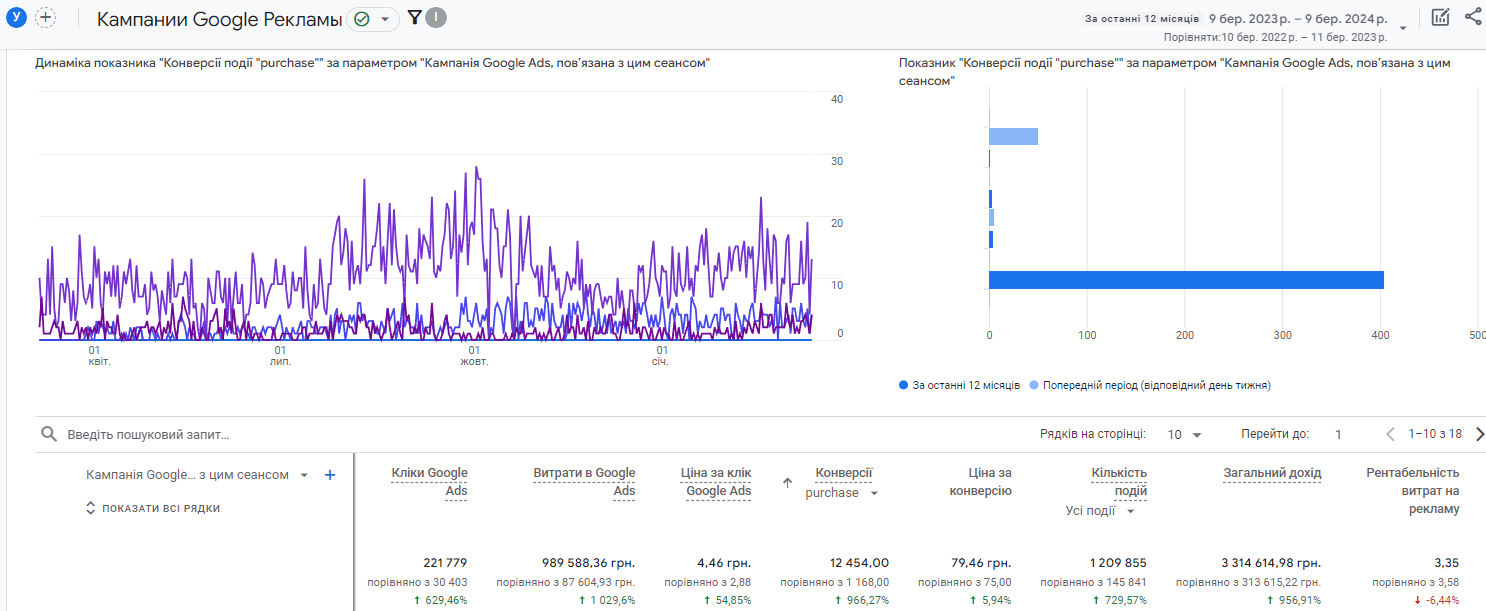Sort by 'Загальний дохід' column
Screen dimensions: 1486x611
coord(1272,473)
